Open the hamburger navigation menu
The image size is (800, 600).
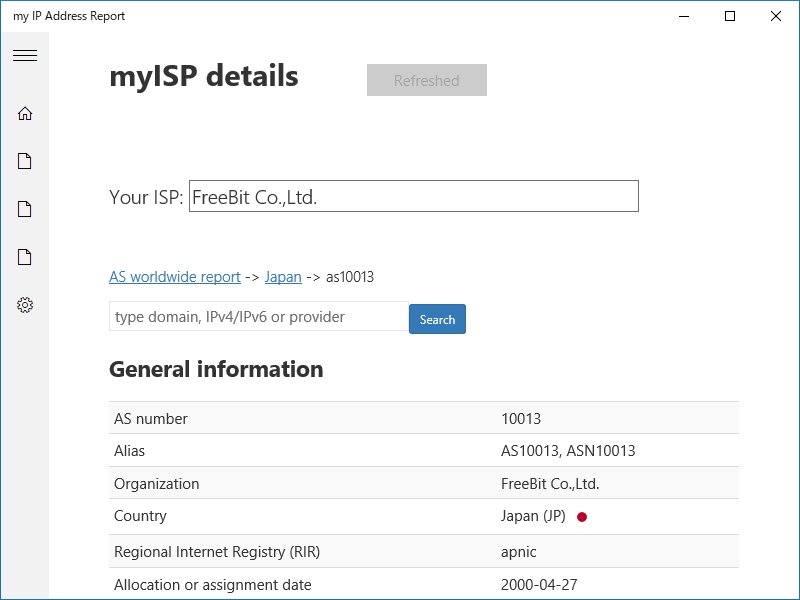(x=25, y=56)
